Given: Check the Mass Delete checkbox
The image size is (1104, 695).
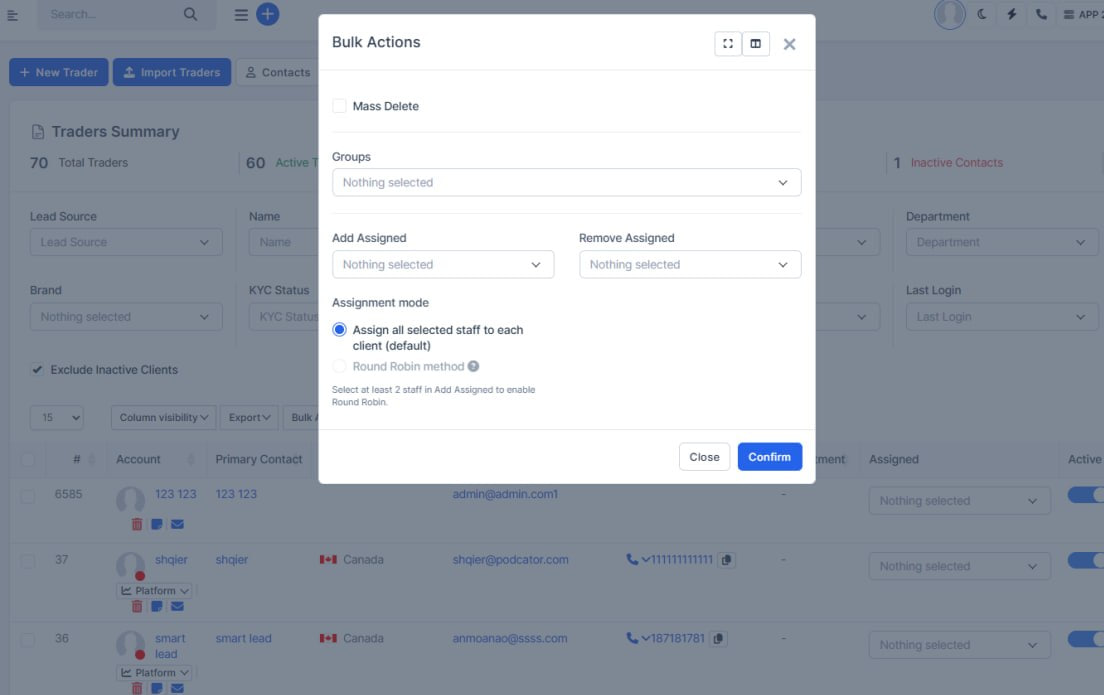Looking at the screenshot, I should pos(339,106).
